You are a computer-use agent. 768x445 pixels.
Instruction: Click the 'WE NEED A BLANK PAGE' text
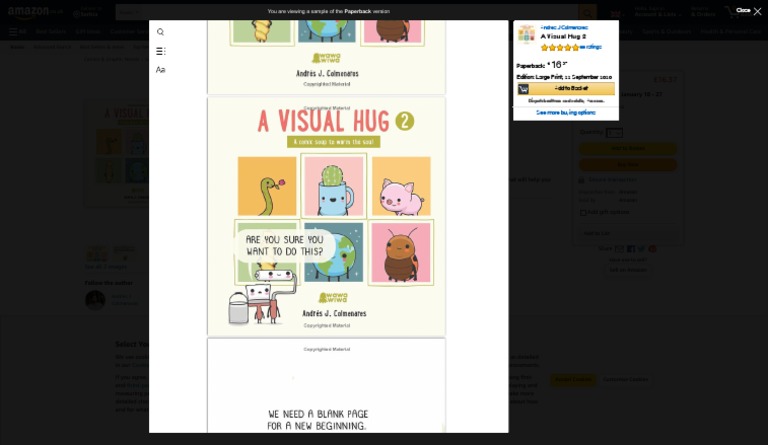318,414
